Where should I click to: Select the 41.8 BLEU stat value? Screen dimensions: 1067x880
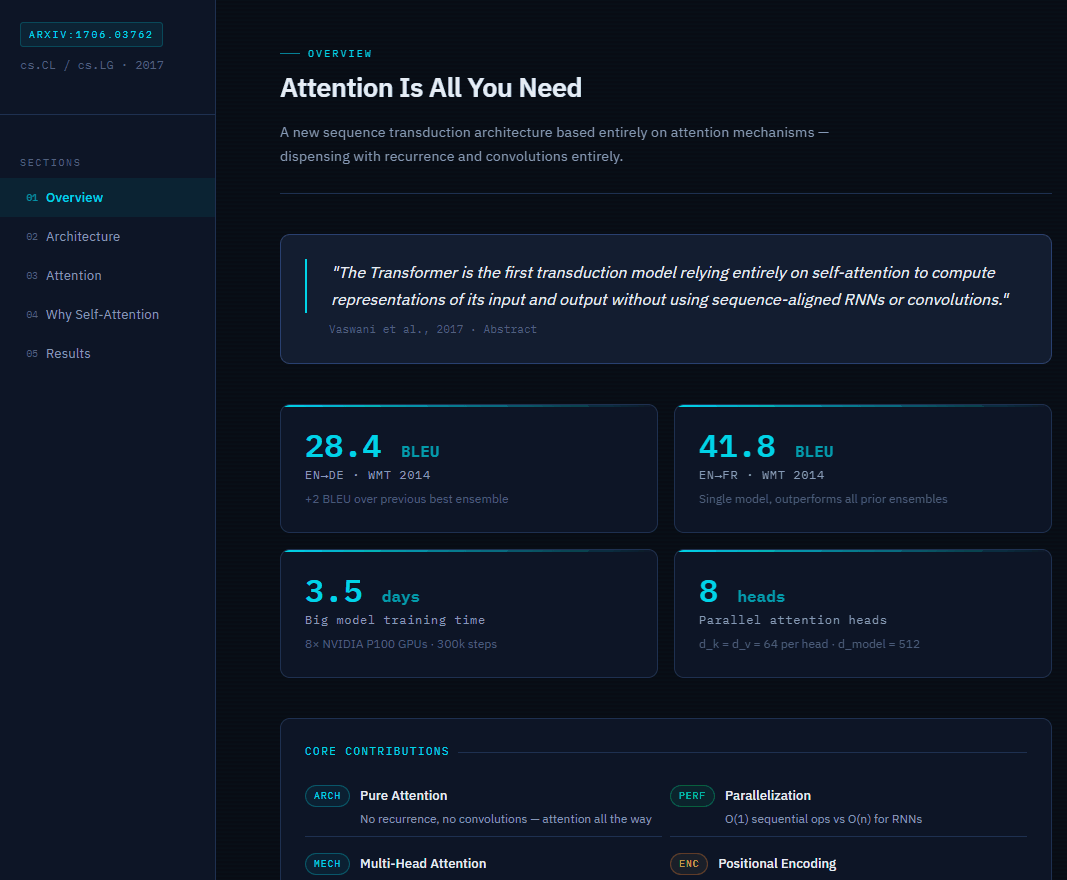pos(766,447)
